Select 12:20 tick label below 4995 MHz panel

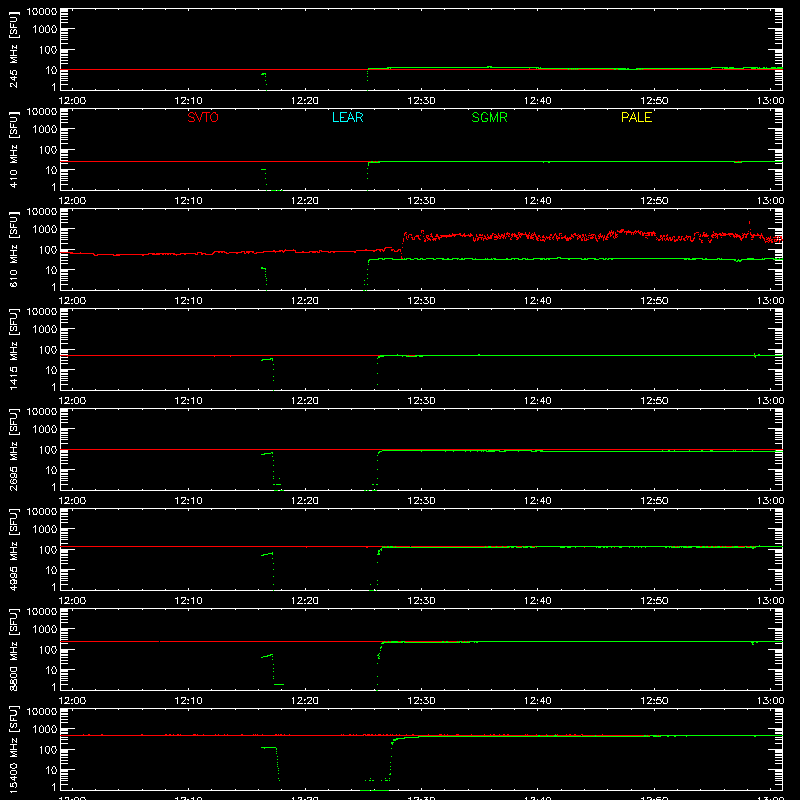[x=305, y=601]
